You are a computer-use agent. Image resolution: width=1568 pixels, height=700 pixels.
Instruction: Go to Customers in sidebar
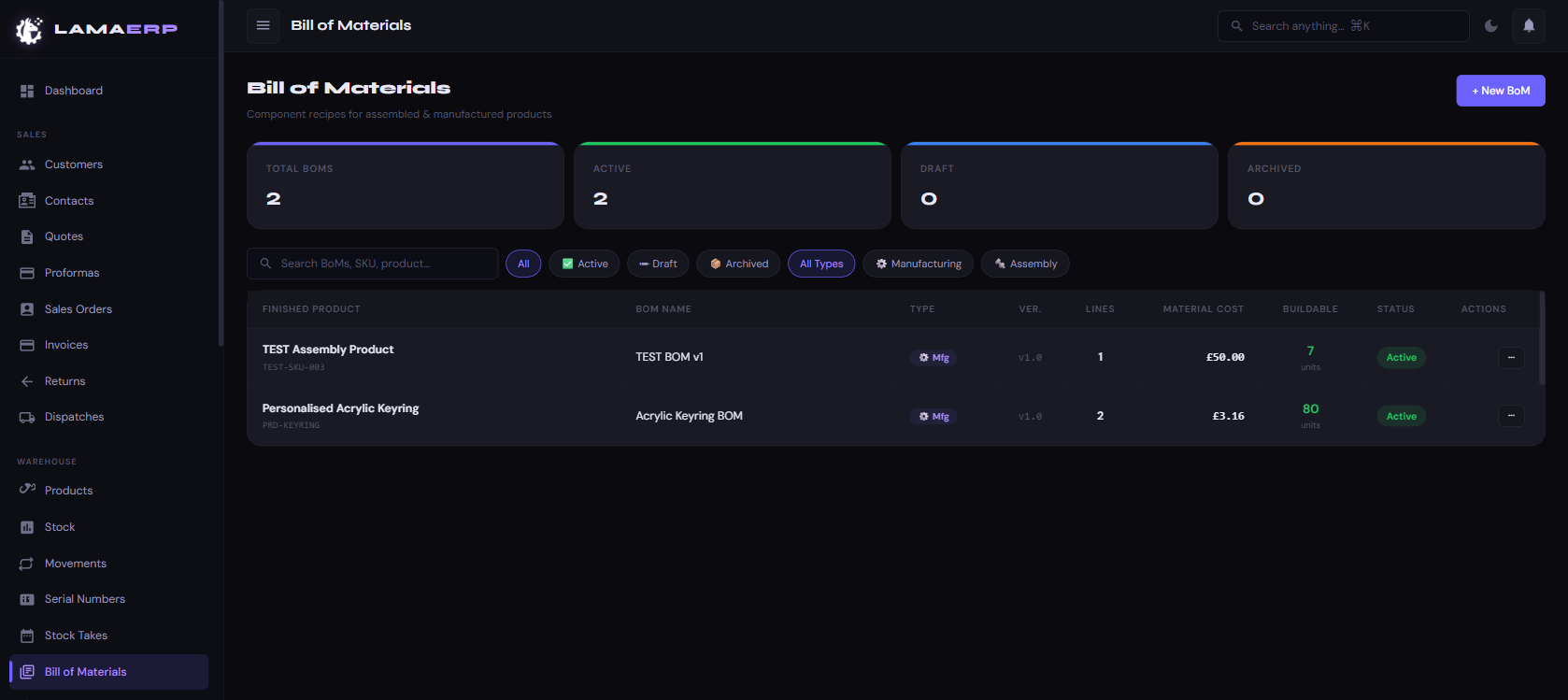click(x=73, y=164)
